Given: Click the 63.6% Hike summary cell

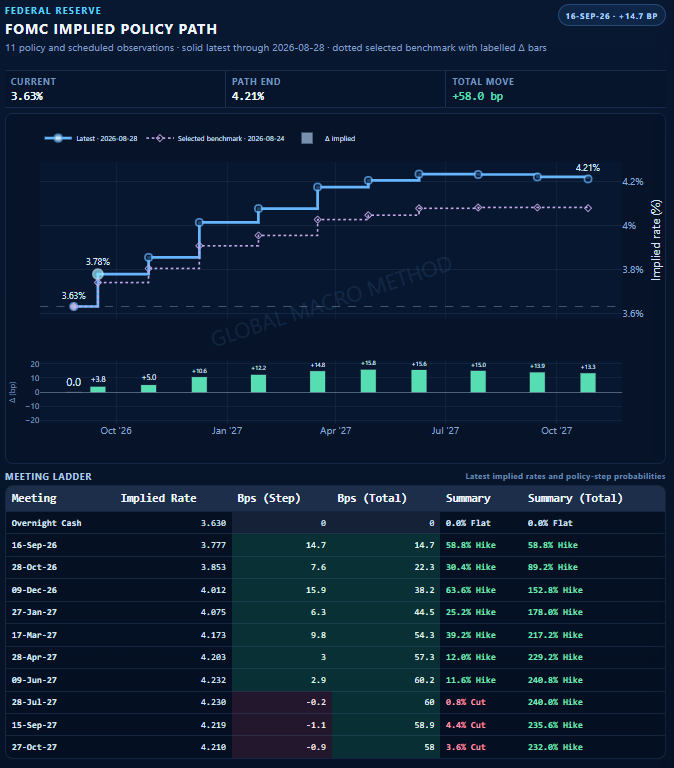Looking at the screenshot, I should click(x=471, y=590).
